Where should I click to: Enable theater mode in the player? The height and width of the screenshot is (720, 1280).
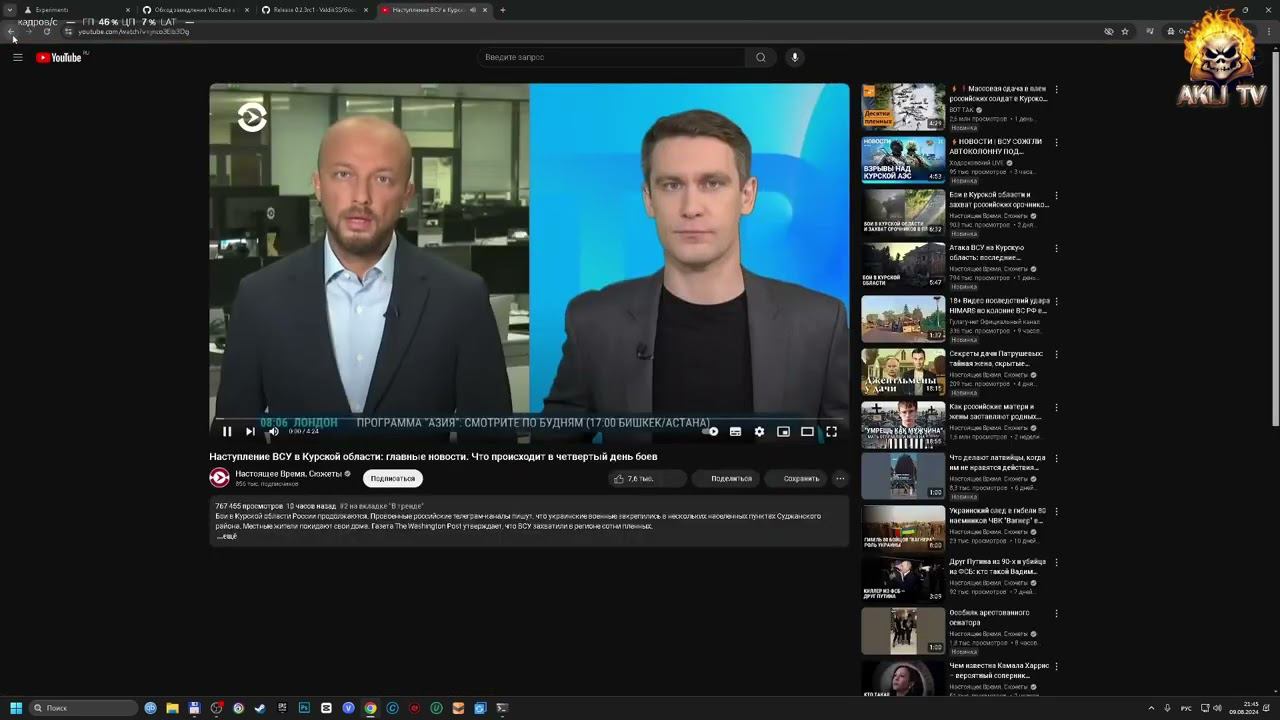pyautogui.click(x=807, y=432)
